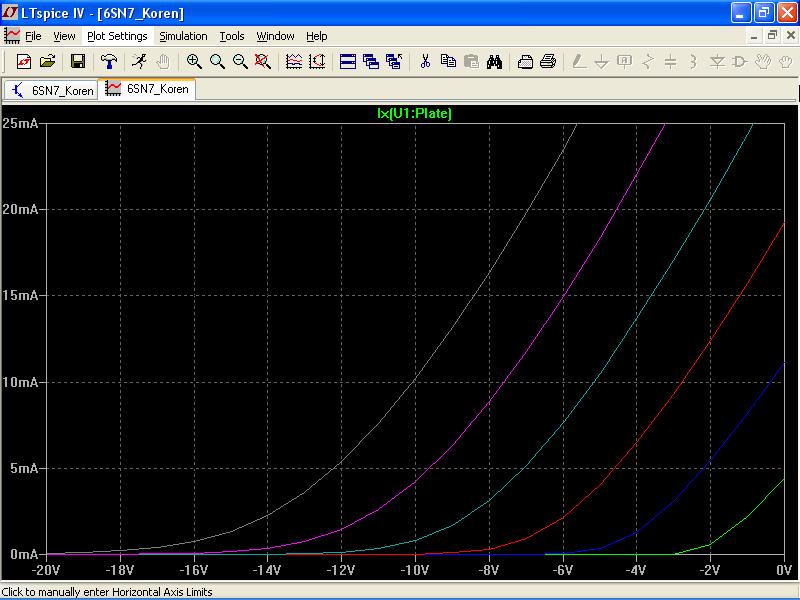The width and height of the screenshot is (800, 600).
Task: Open the Simulation menu
Action: pos(183,36)
